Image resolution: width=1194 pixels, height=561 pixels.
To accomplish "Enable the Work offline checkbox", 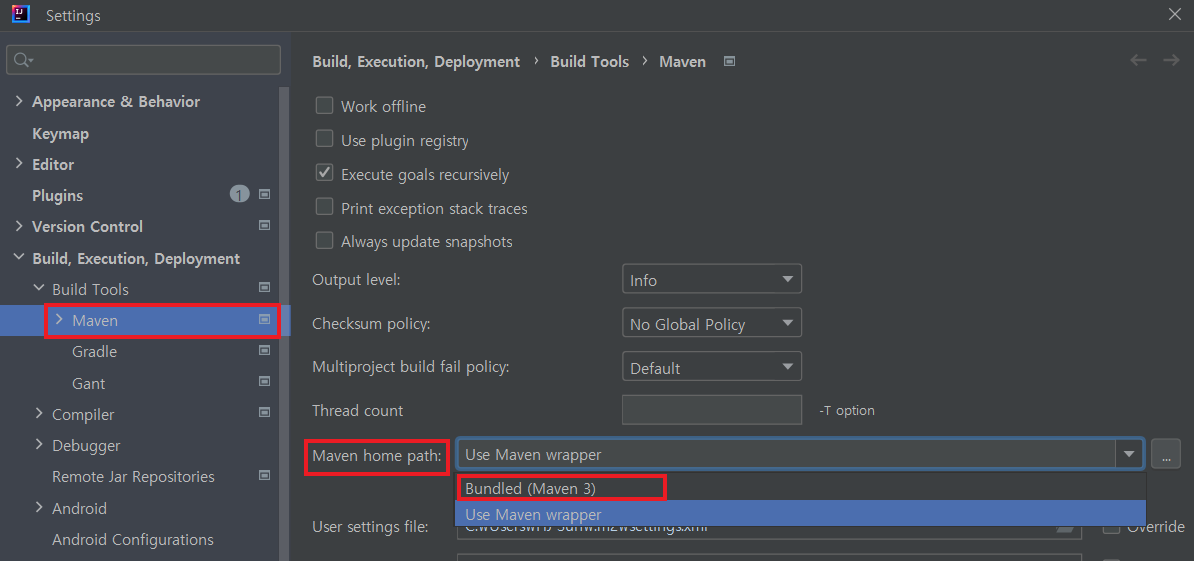I will click(324, 106).
